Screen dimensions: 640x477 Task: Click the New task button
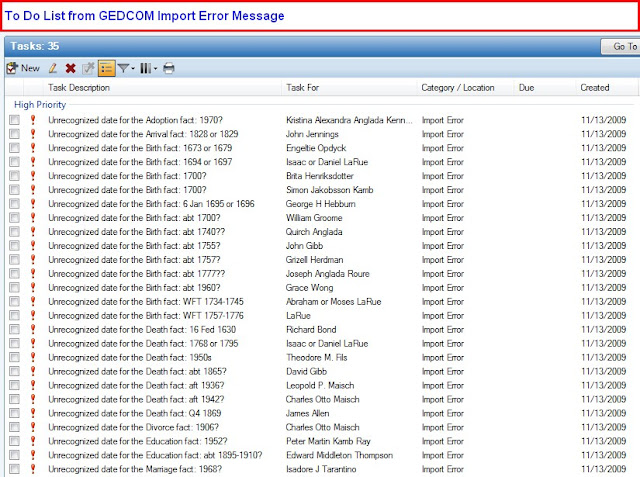[23, 68]
